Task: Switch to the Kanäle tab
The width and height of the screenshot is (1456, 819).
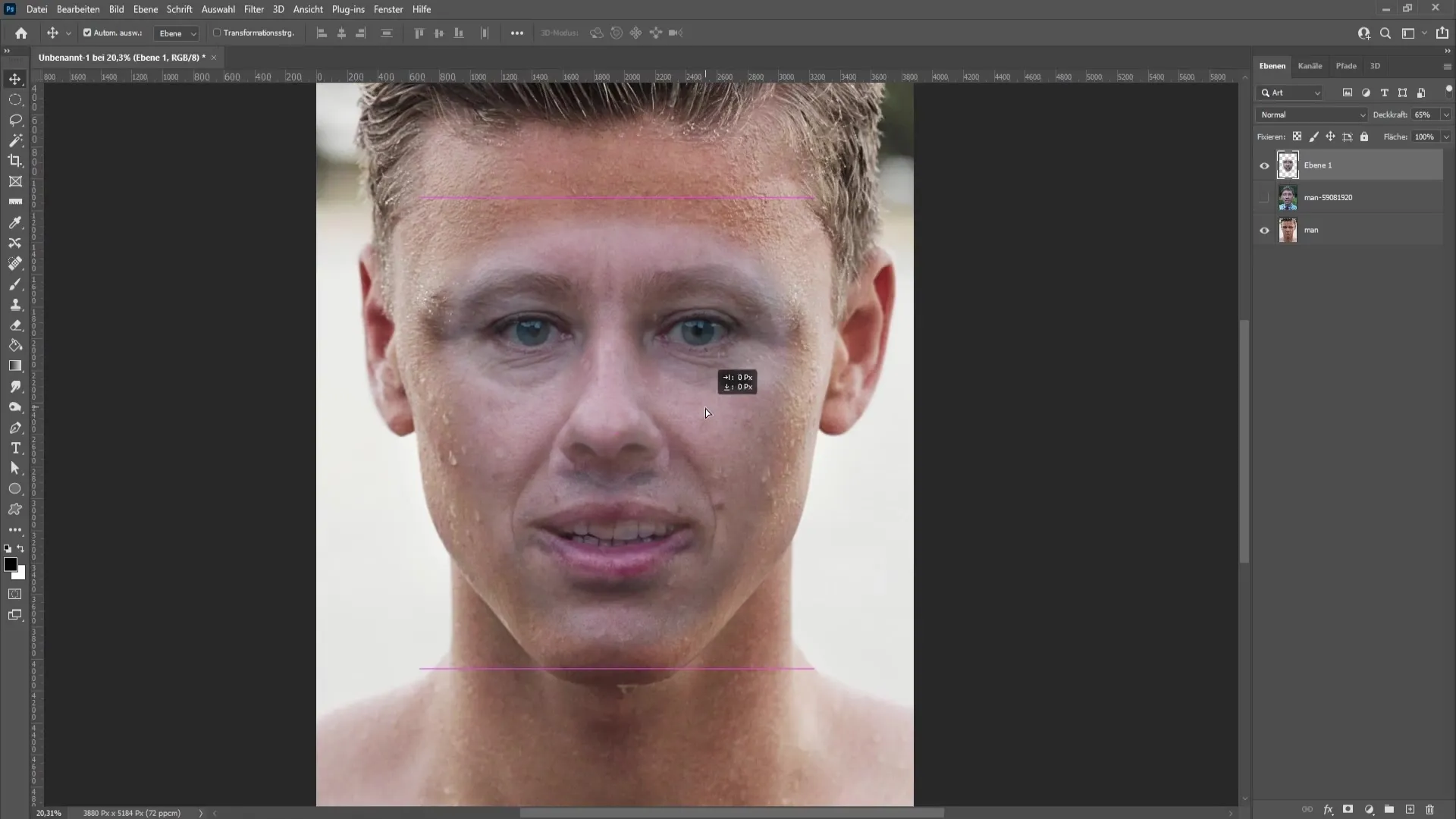Action: click(x=1310, y=65)
